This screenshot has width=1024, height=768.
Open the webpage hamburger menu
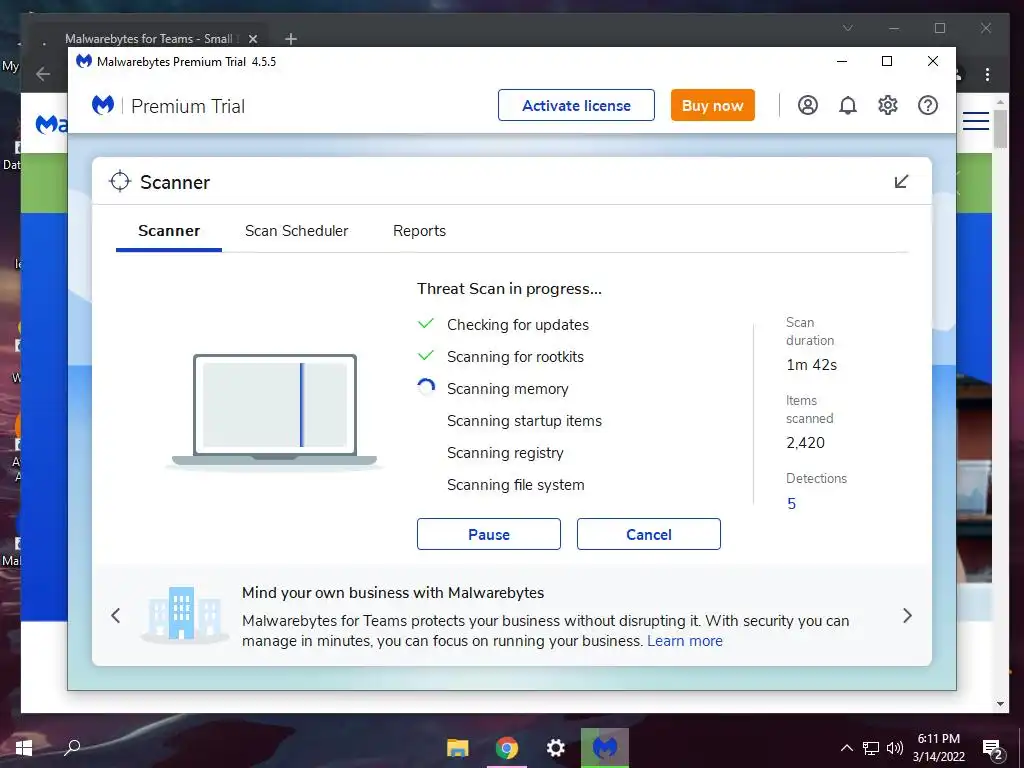pos(976,121)
